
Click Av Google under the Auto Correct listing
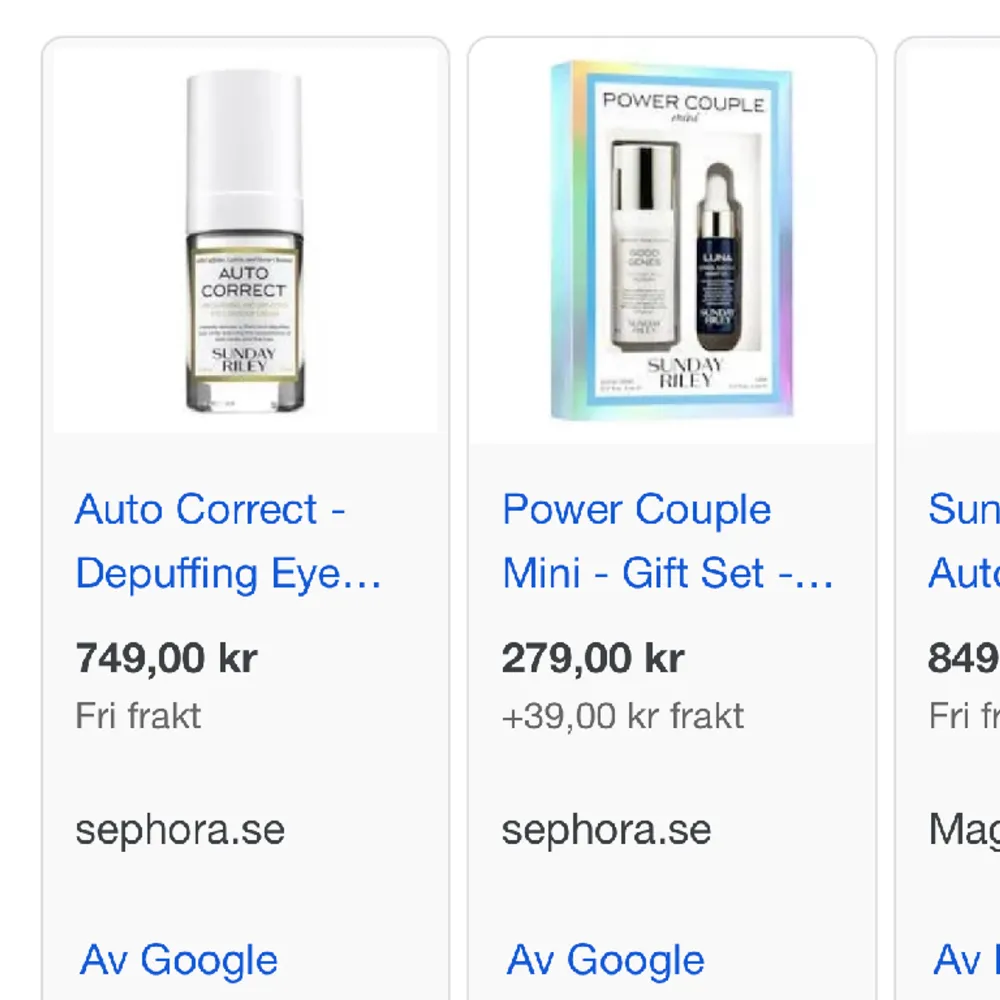click(176, 959)
